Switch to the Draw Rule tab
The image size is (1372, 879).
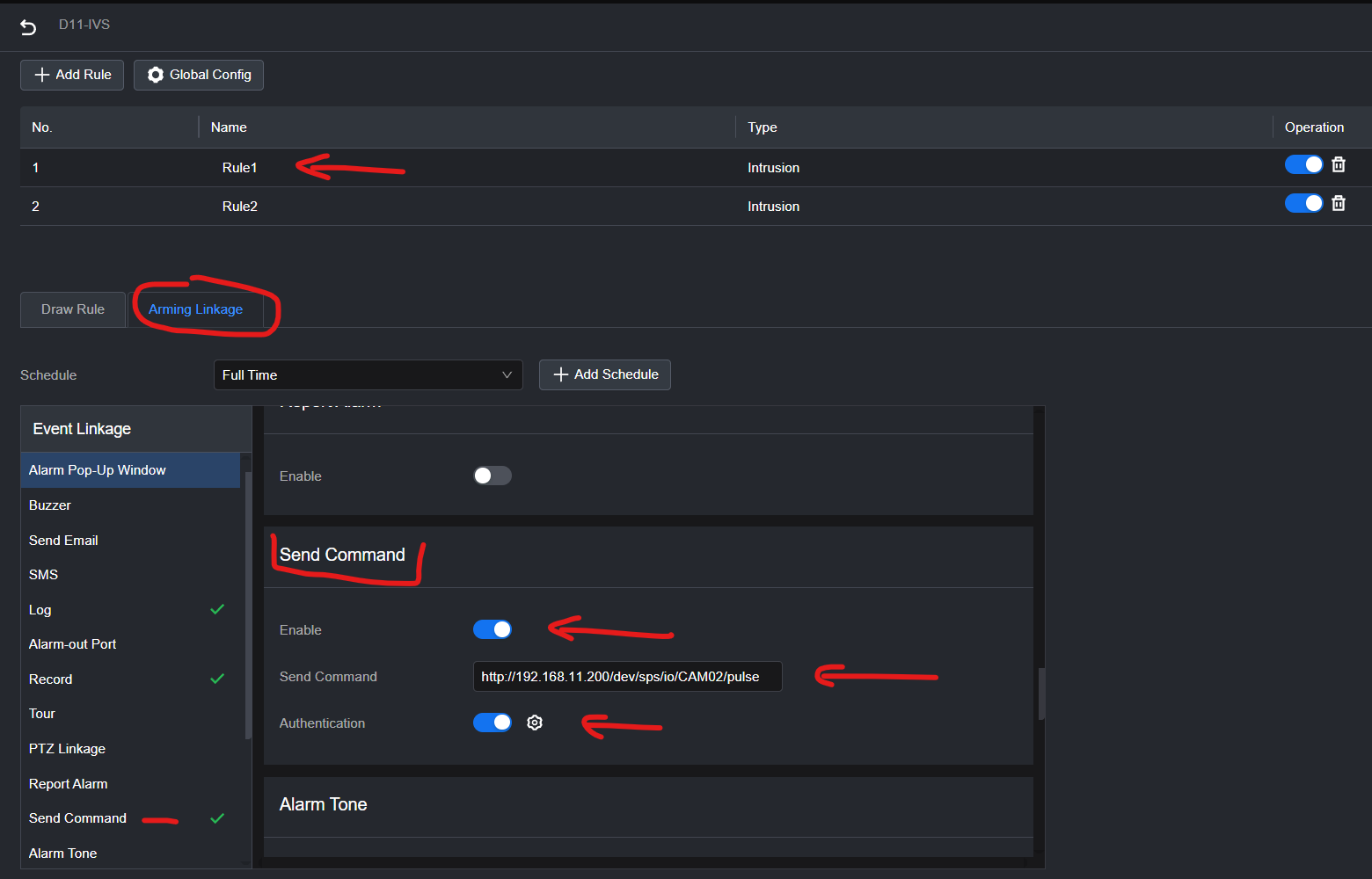coord(73,309)
